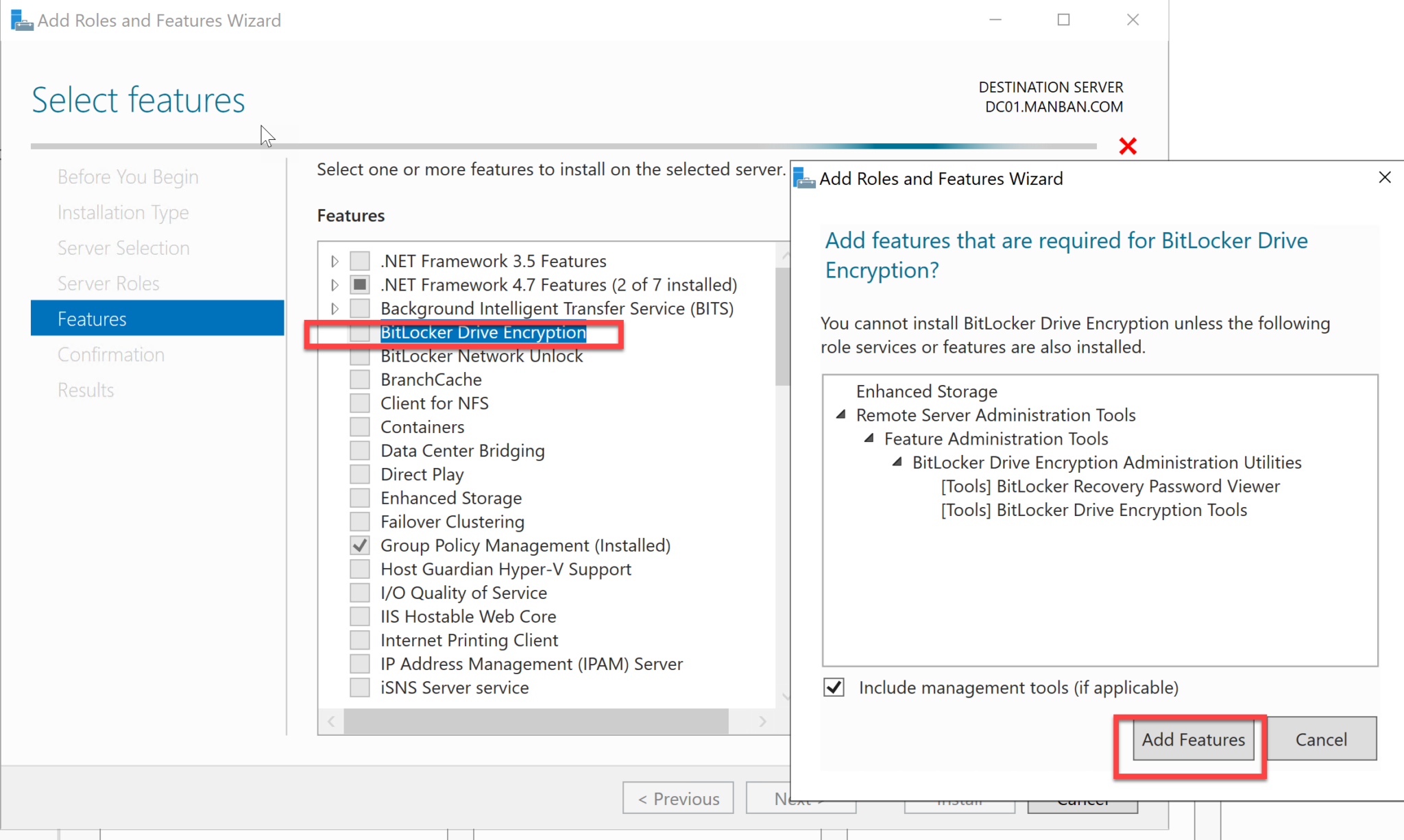Collapse Remote Server Administration Tools
Image resolution: width=1404 pixels, height=840 pixels.
[x=840, y=415]
